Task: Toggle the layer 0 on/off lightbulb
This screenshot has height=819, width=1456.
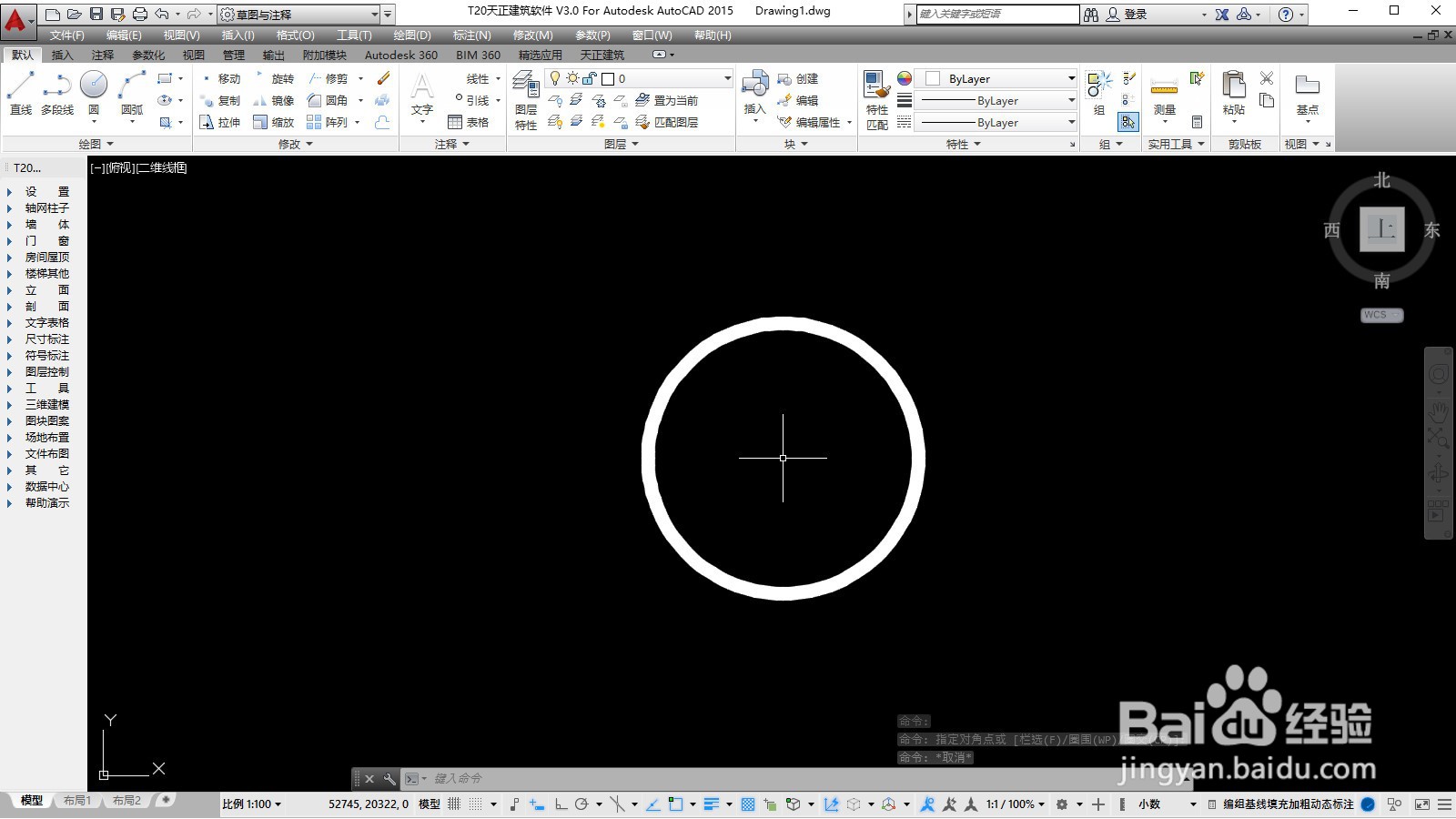Action: pyautogui.click(x=555, y=79)
